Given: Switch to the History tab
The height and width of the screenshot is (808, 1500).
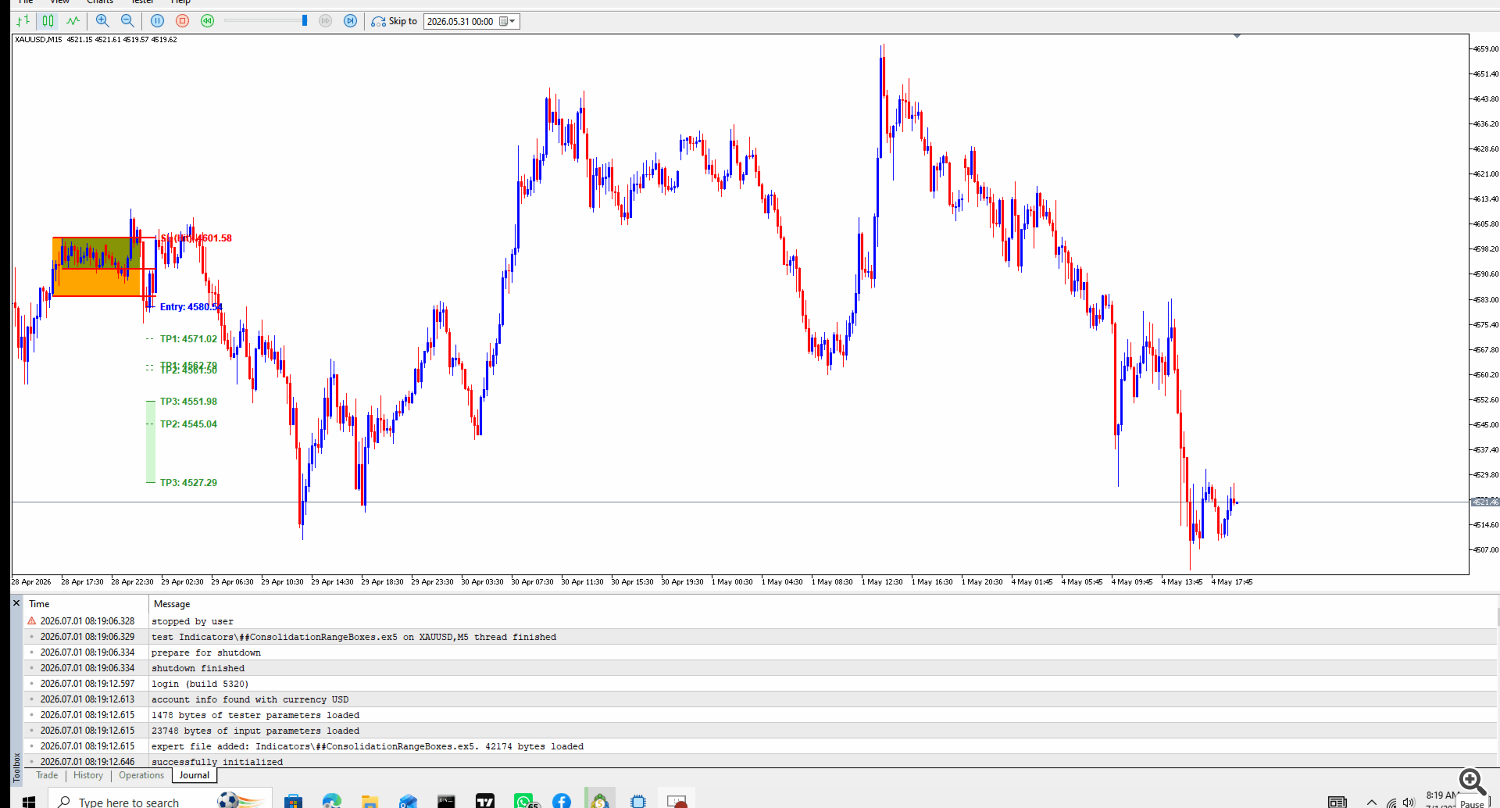Looking at the screenshot, I should [x=88, y=775].
